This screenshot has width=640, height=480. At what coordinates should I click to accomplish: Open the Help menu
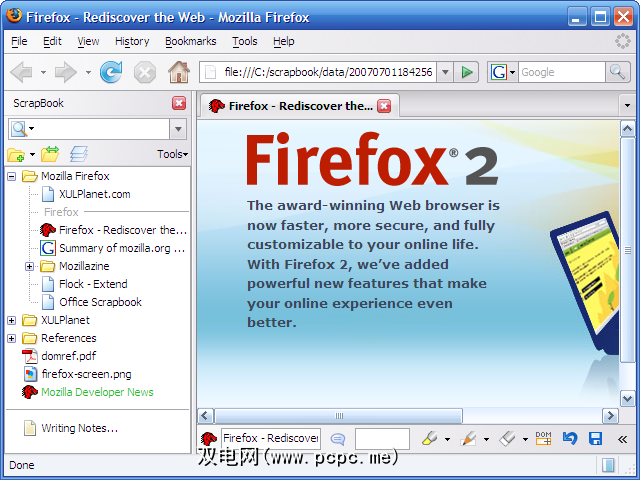click(x=284, y=42)
